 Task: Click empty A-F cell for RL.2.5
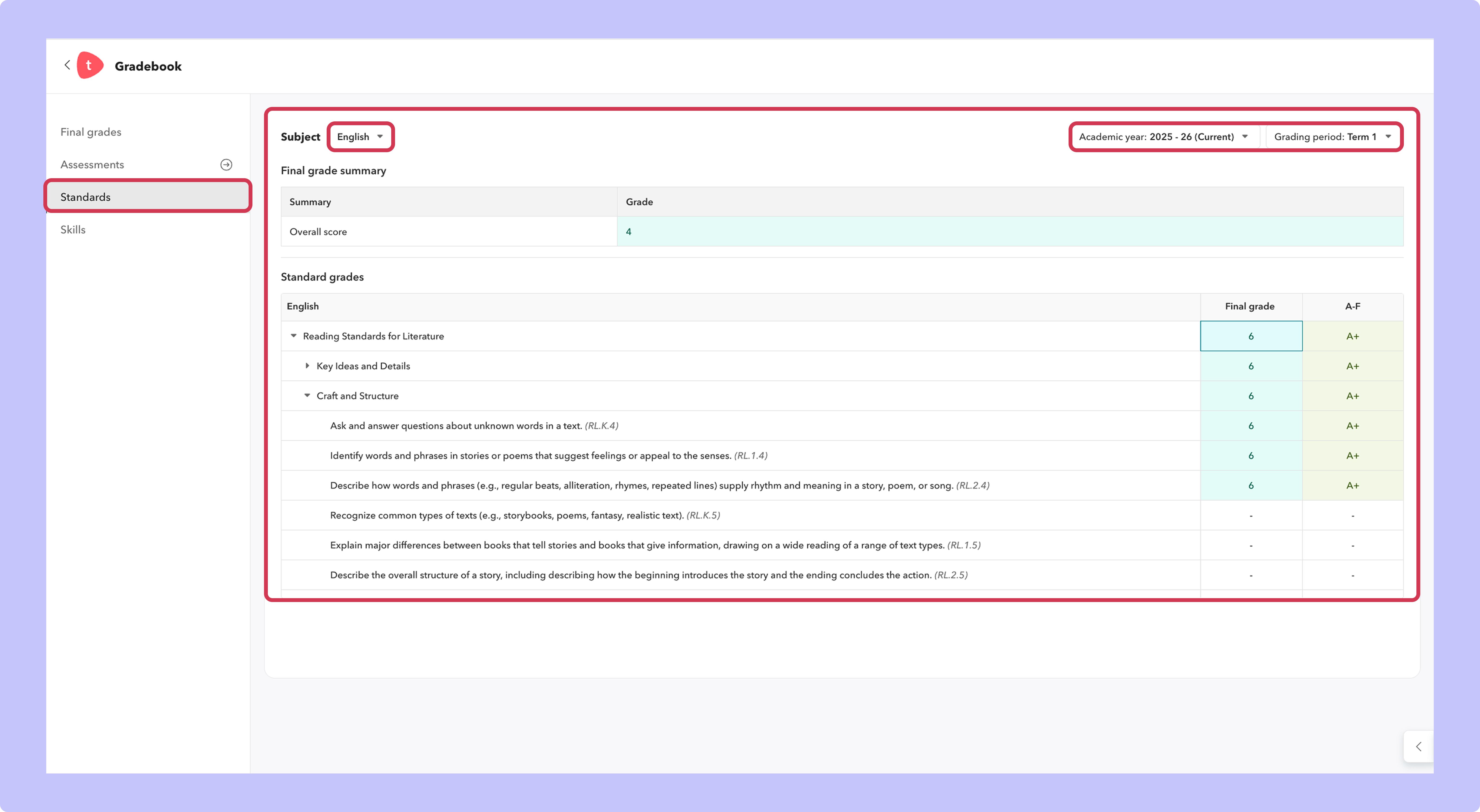pos(1353,575)
